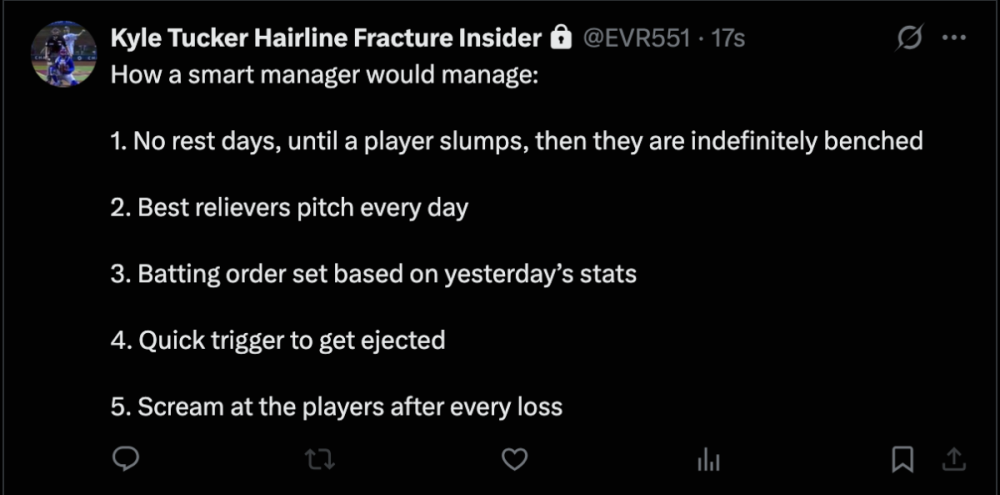The width and height of the screenshot is (1000, 495).
Task: Click the reply speech bubble icon
Action: point(125,459)
